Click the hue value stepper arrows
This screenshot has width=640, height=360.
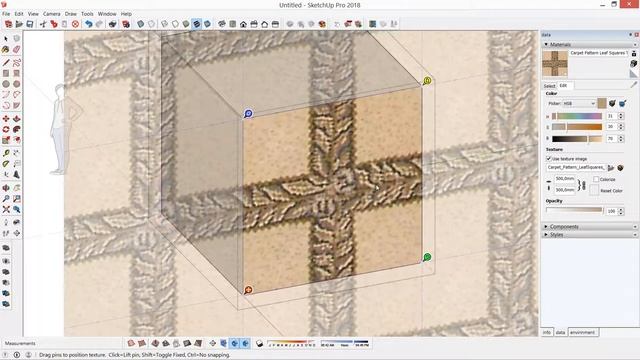pos(621,116)
